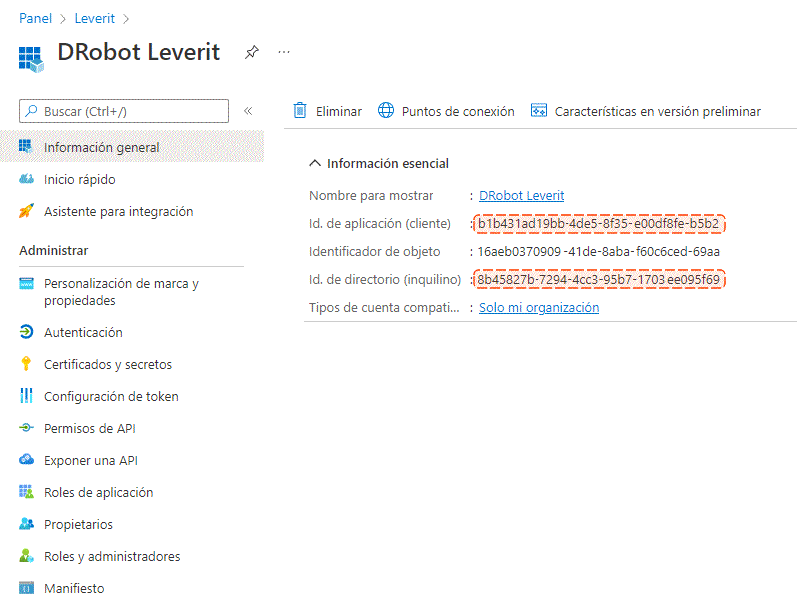
Task: Click the Autenticación arrow icon
Action: 26,332
